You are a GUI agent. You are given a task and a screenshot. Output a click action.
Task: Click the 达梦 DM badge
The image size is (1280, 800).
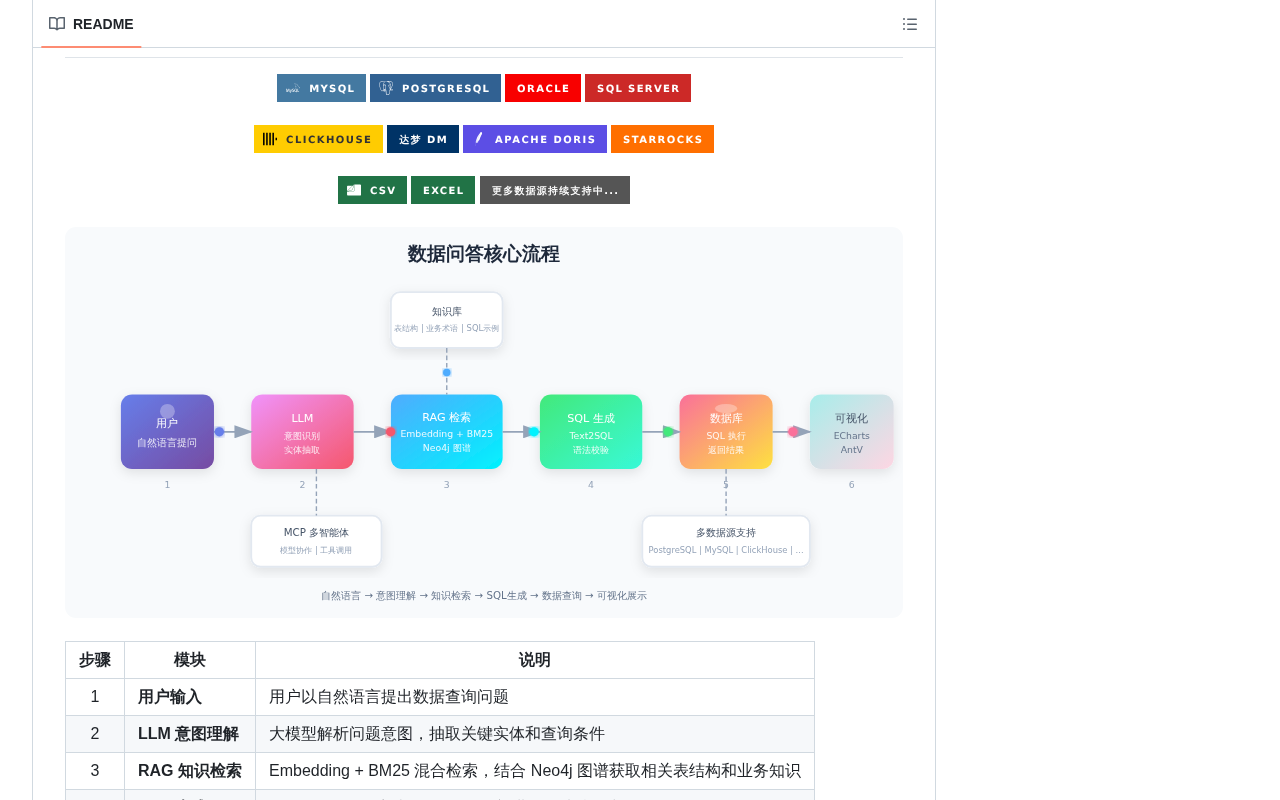pyautogui.click(x=423, y=139)
